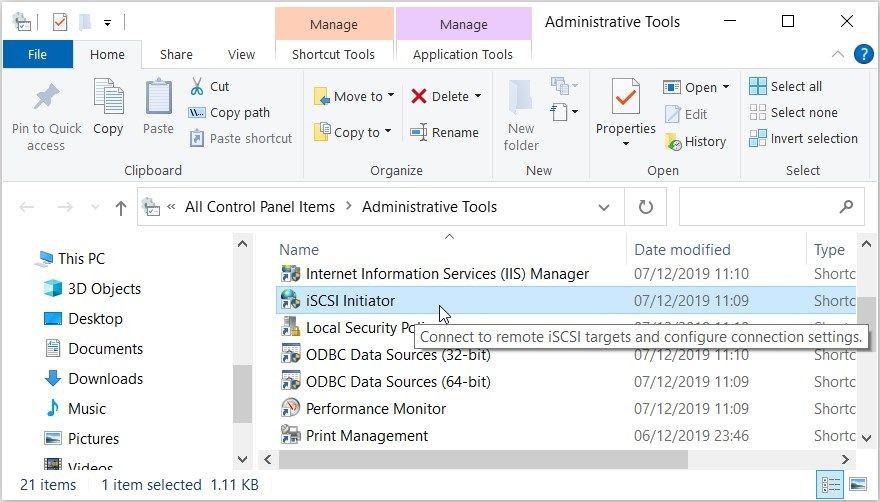Viewport: 880px width, 502px height.
Task: Click the search magnifier icon
Action: pyautogui.click(x=846, y=207)
